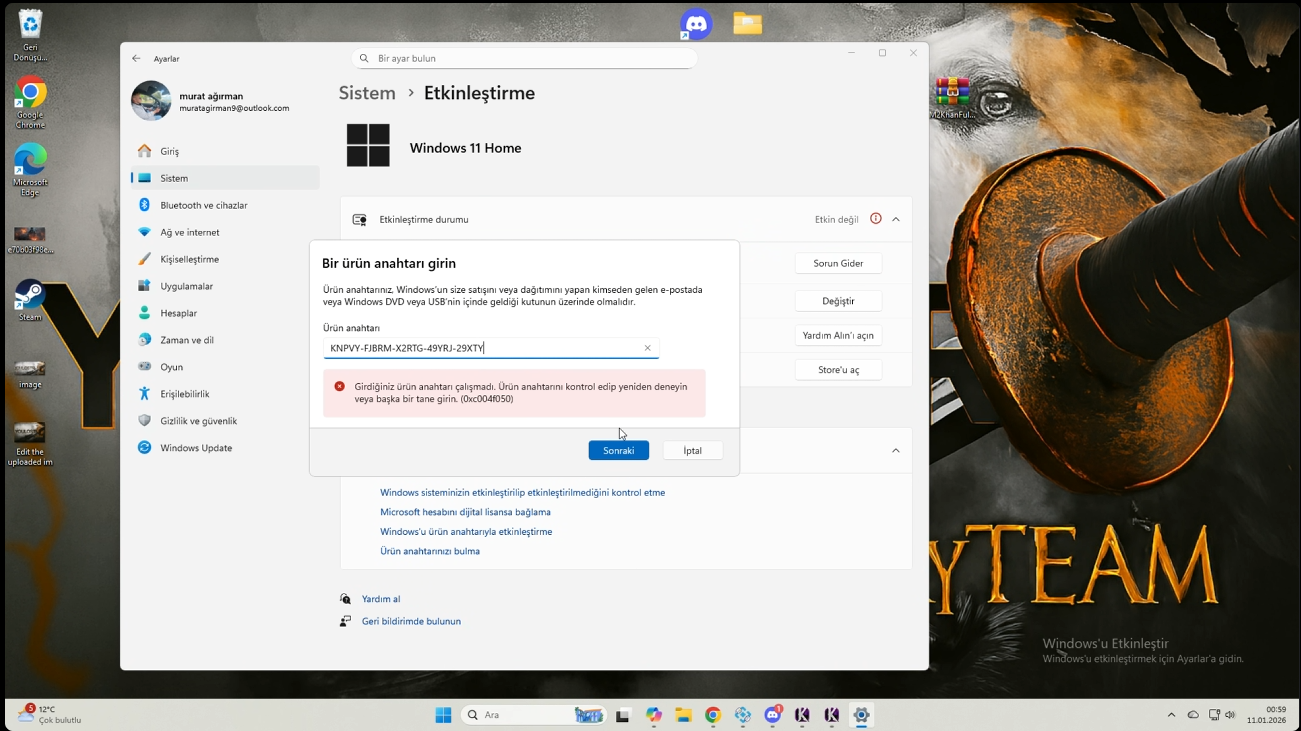This screenshot has height=731, width=1301.
Task: Go back to Sistem via breadcrumb
Action: pyautogui.click(x=367, y=93)
